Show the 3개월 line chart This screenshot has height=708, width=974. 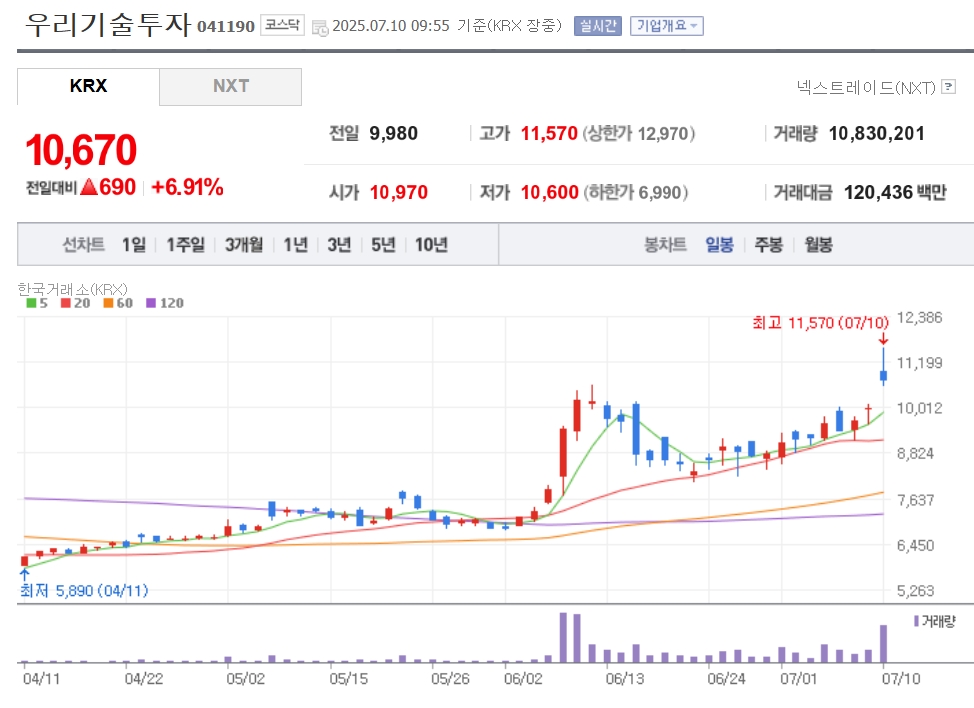(x=244, y=245)
